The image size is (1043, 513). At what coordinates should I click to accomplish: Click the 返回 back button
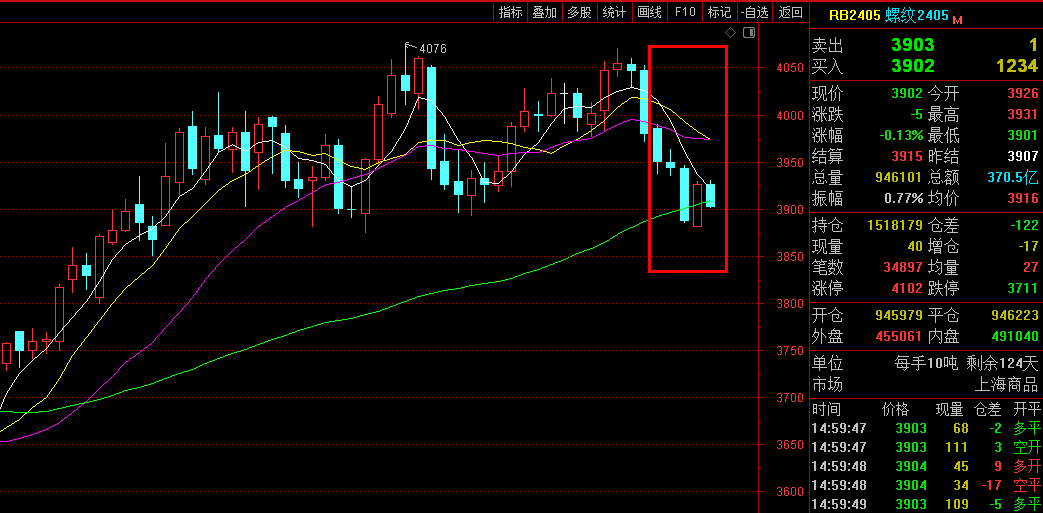(x=790, y=12)
